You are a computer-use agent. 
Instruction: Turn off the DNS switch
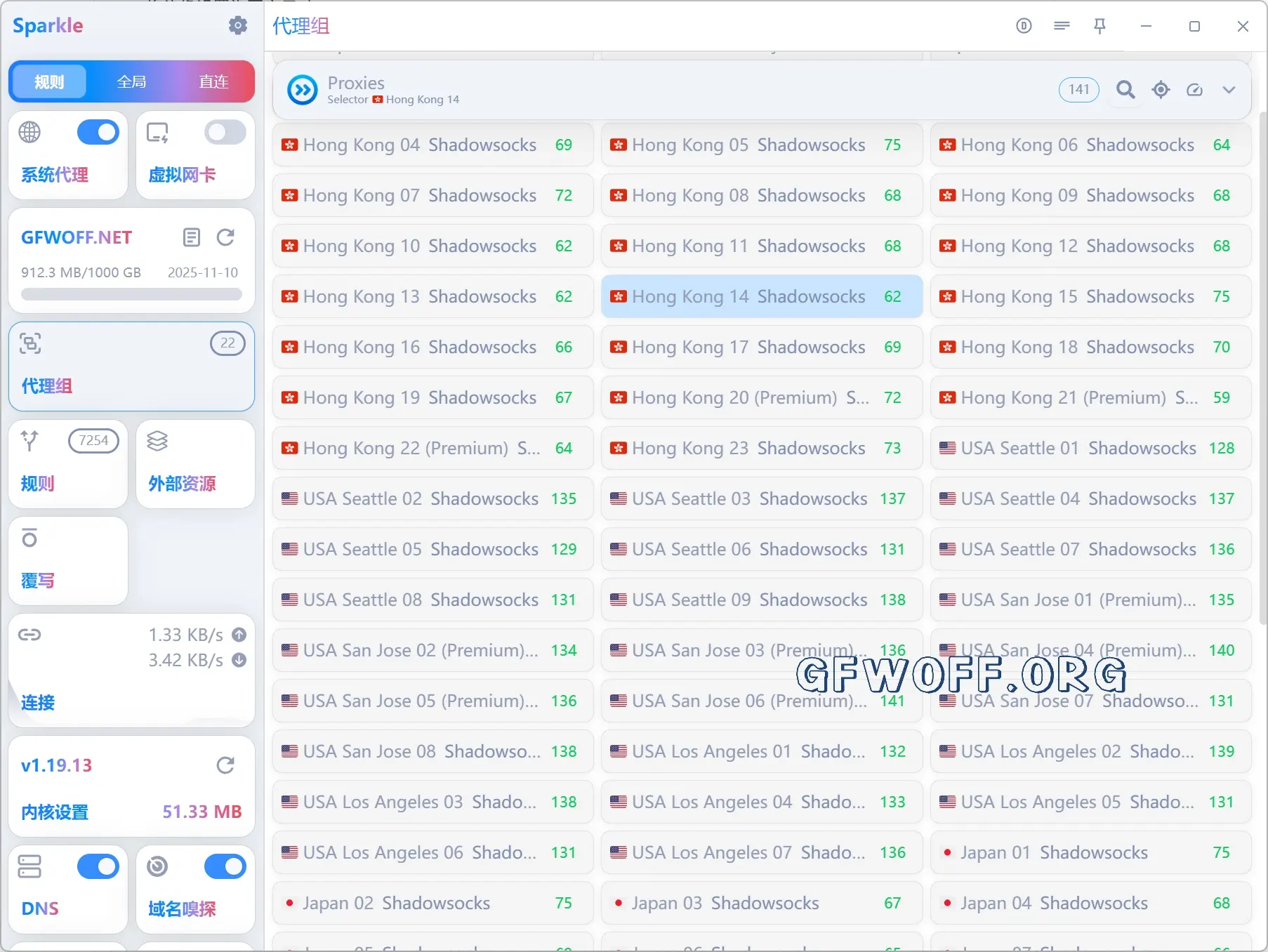(x=98, y=866)
